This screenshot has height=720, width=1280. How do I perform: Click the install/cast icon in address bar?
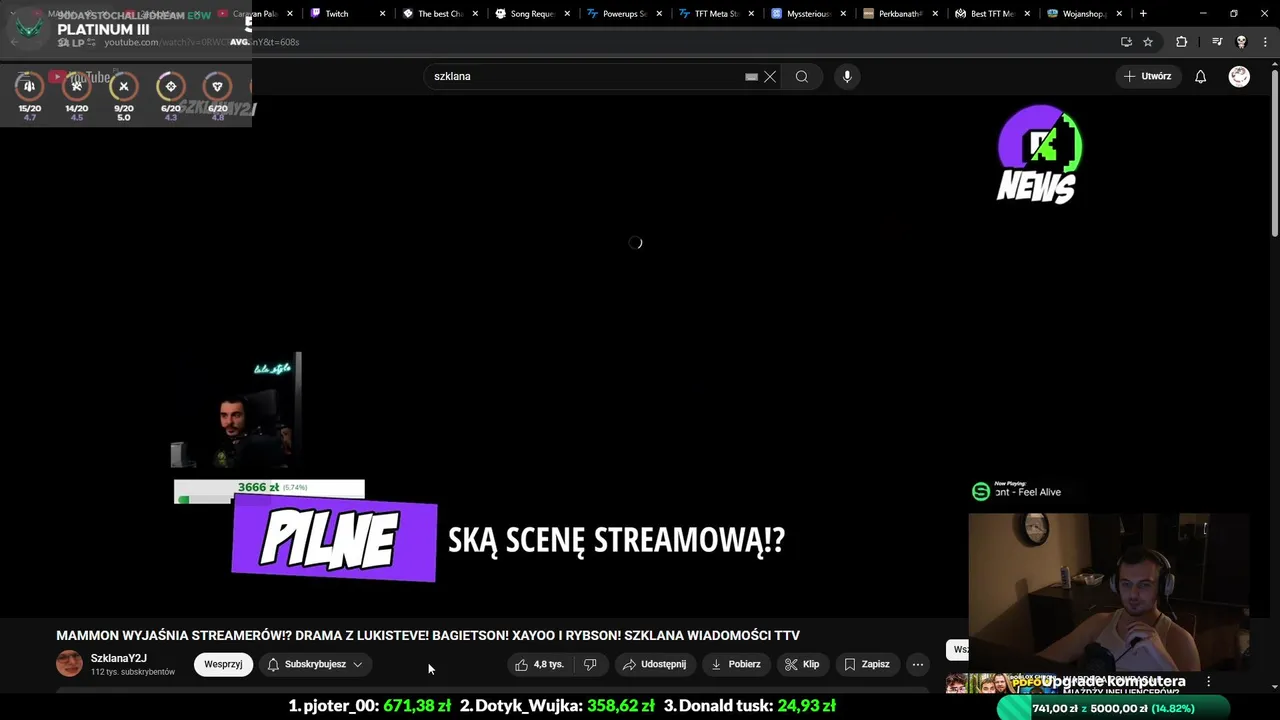pos(1126,42)
